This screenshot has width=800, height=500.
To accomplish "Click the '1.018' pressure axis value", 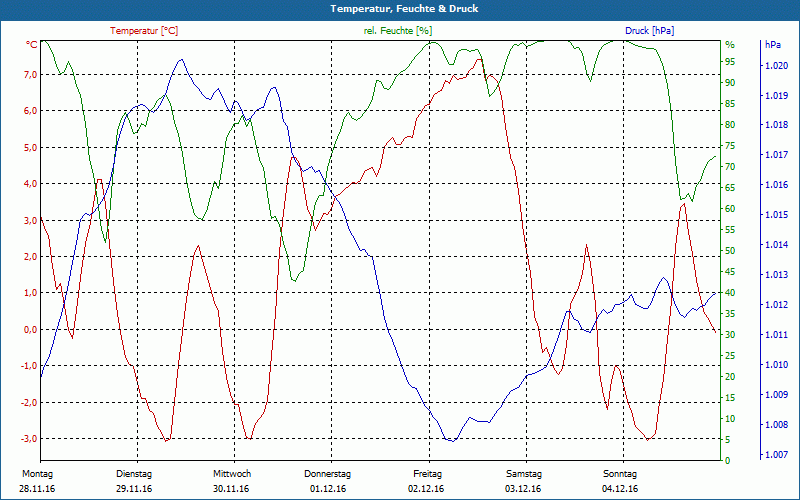I will coord(776,126).
